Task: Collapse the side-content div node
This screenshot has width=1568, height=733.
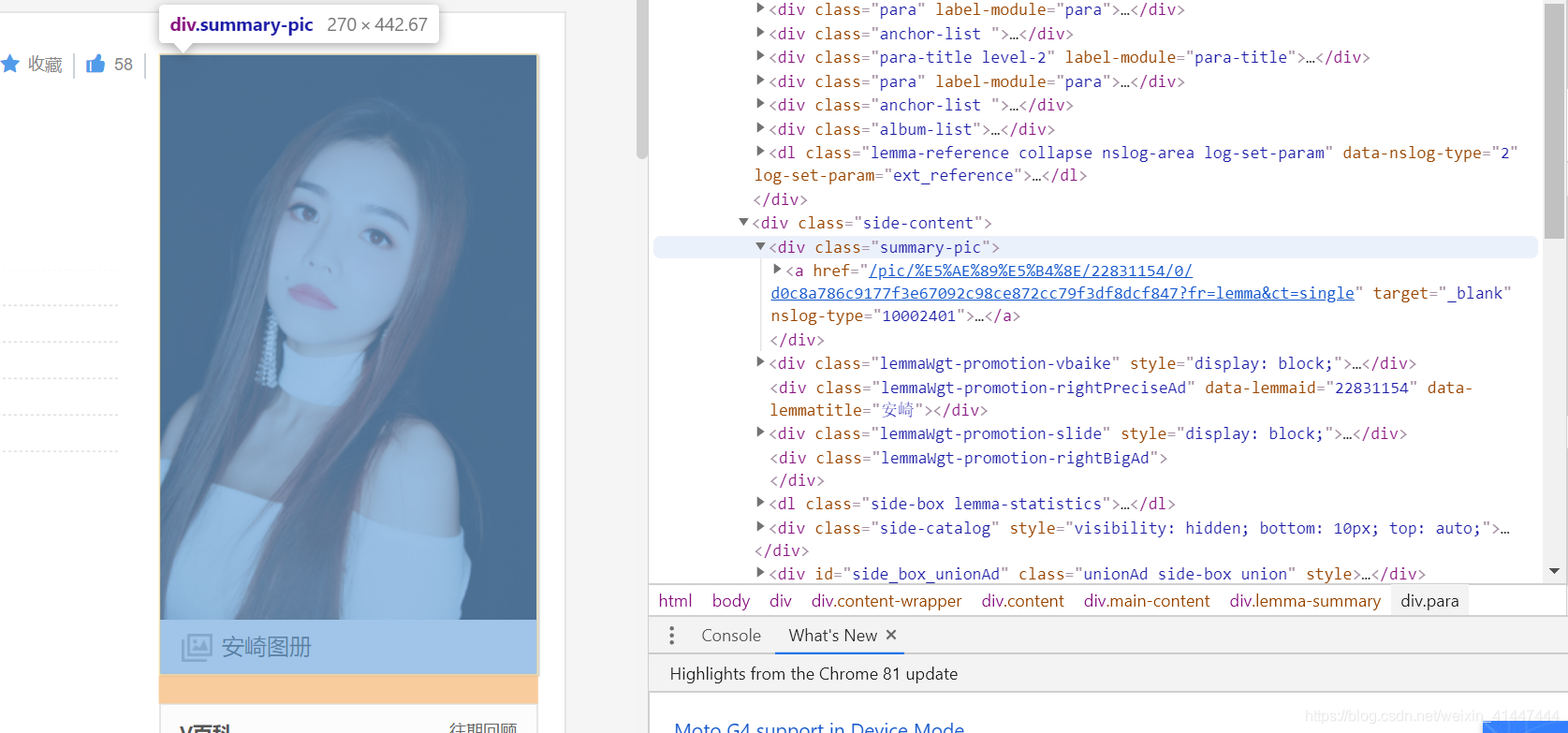Action: [743, 223]
